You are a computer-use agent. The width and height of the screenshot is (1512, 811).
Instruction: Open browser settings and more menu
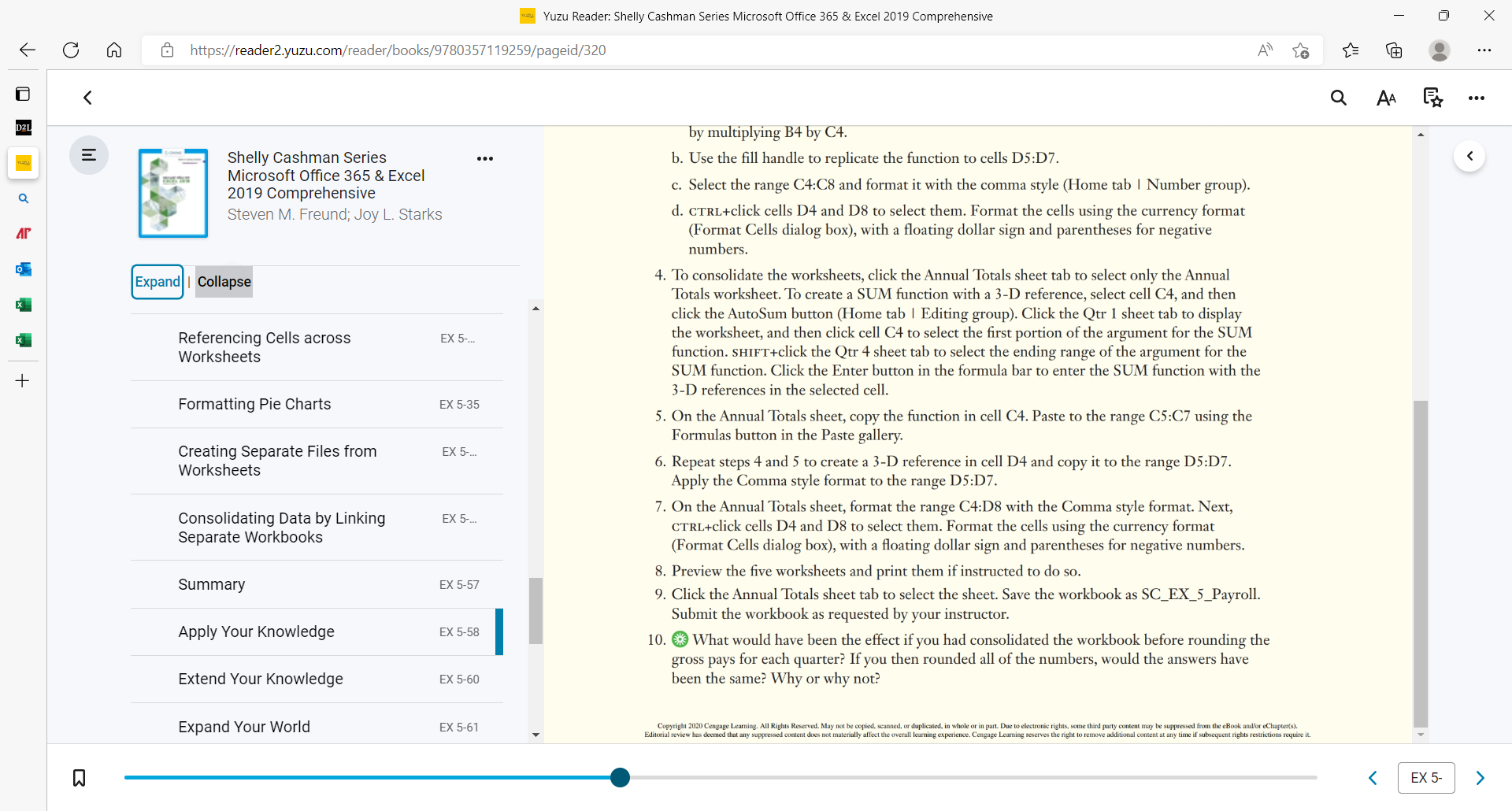tap(1484, 50)
